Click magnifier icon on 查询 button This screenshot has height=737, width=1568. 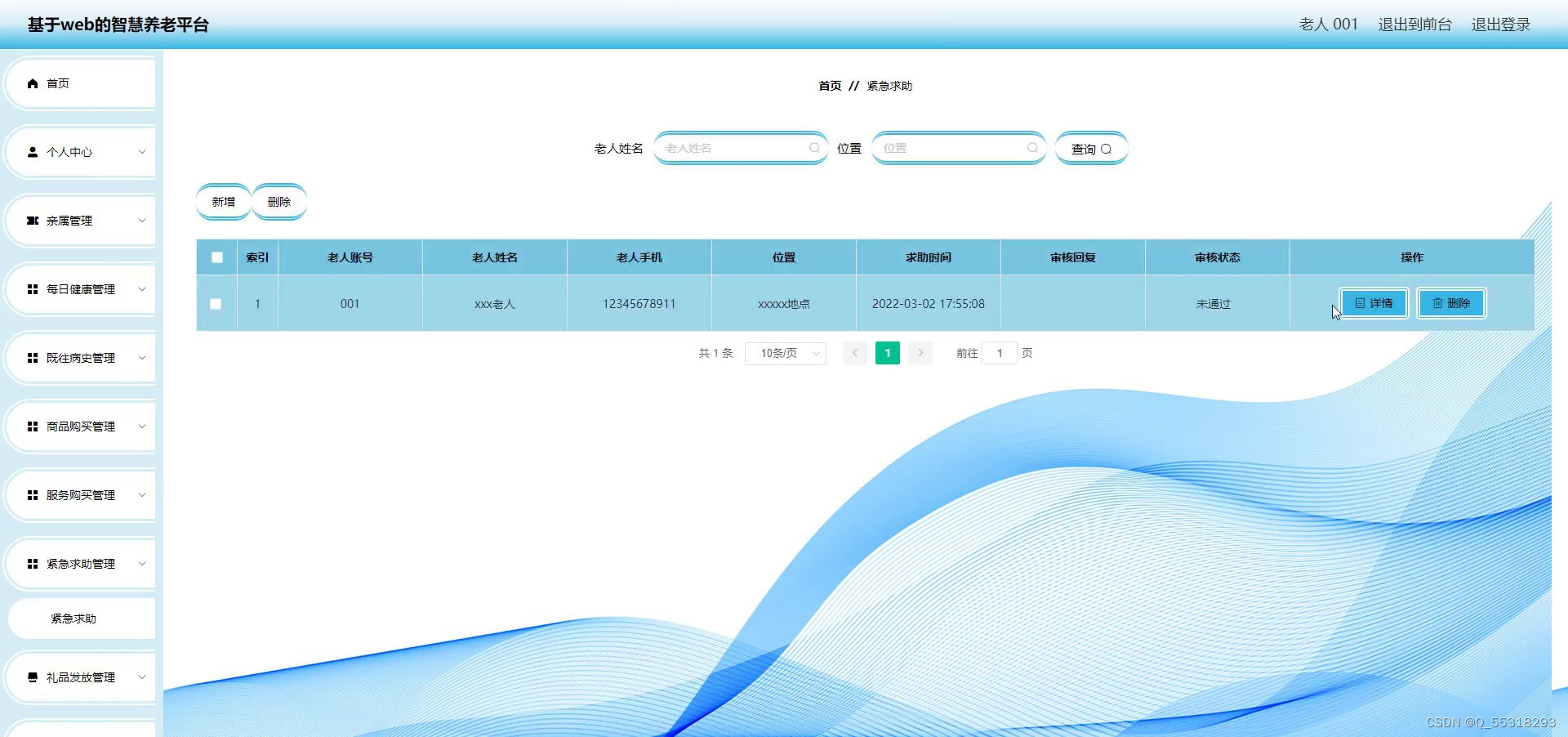point(1107,150)
